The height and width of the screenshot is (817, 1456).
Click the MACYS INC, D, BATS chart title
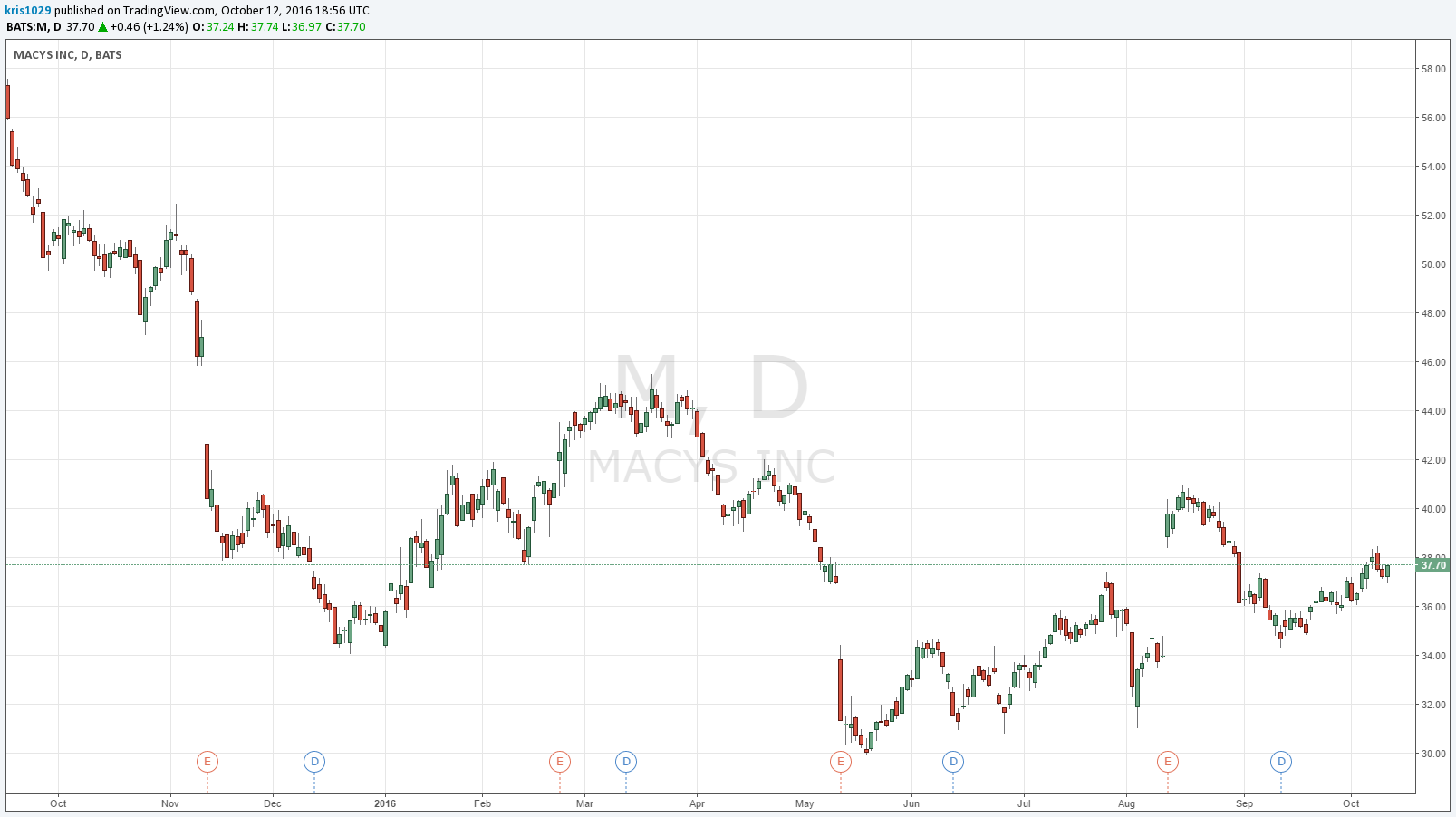[x=68, y=55]
